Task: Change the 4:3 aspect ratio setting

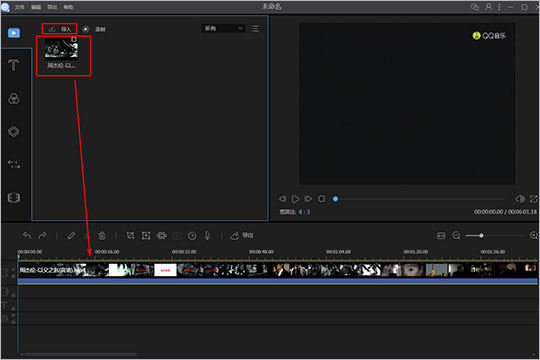Action: coord(304,212)
